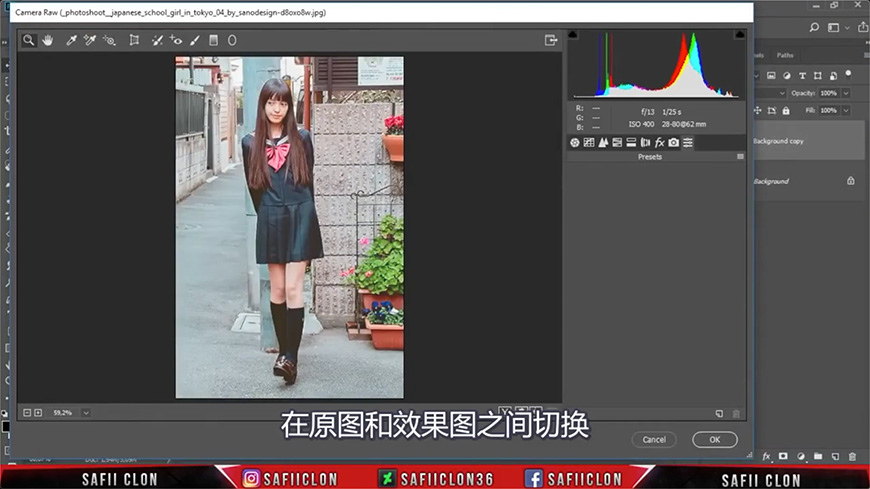The image size is (870, 489).
Task: Click the histogram graph
Action: 656,64
